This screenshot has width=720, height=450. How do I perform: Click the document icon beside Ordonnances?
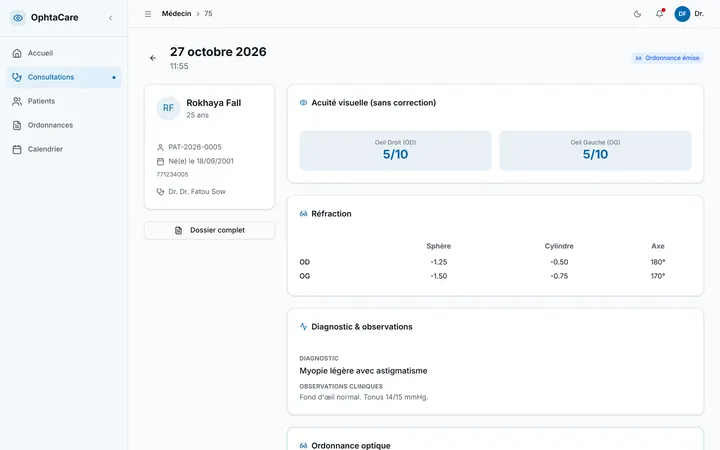[17, 125]
